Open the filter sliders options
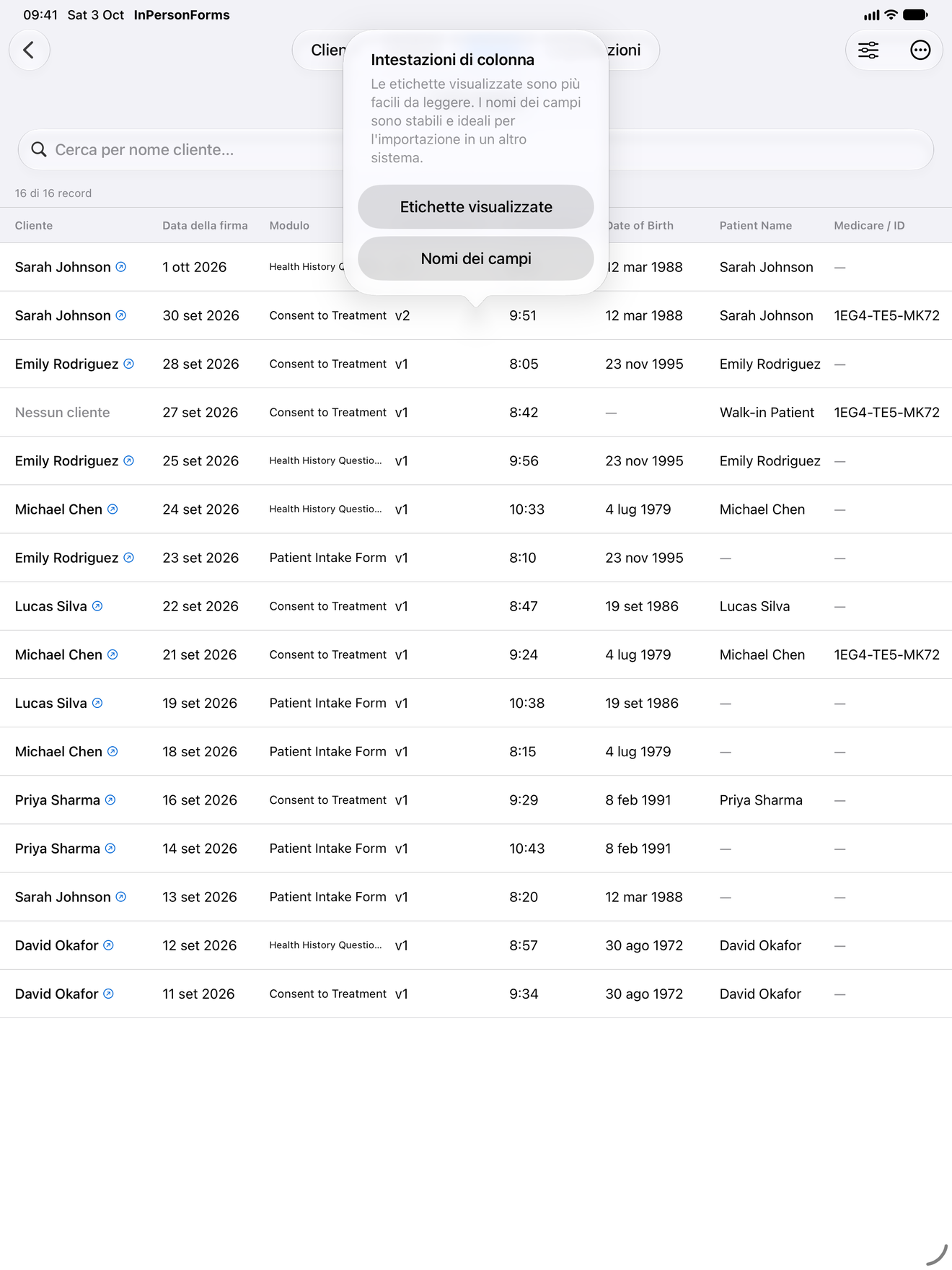 click(x=868, y=50)
